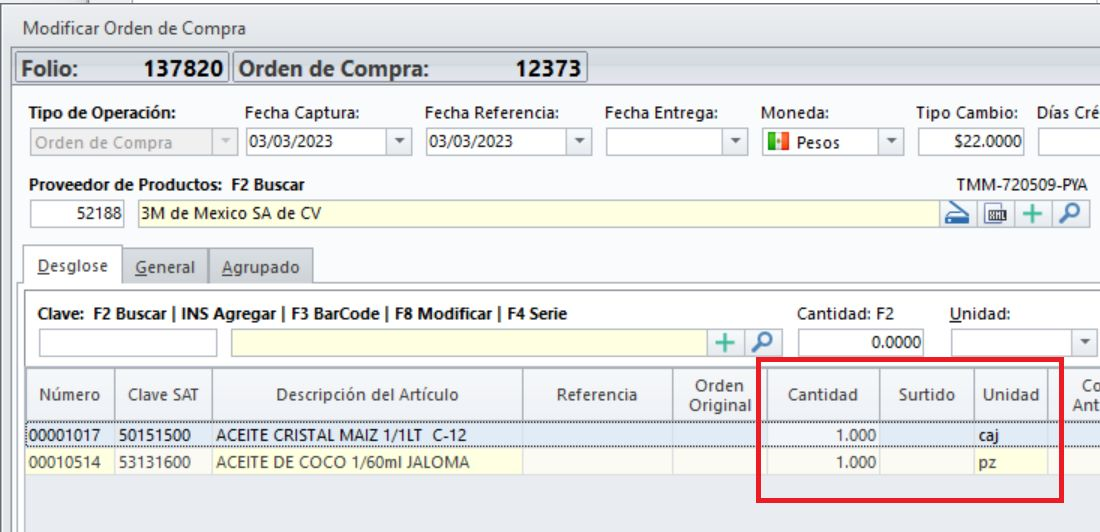Open the Fecha Captura date dropdown
1100x532 pixels.
click(x=400, y=142)
